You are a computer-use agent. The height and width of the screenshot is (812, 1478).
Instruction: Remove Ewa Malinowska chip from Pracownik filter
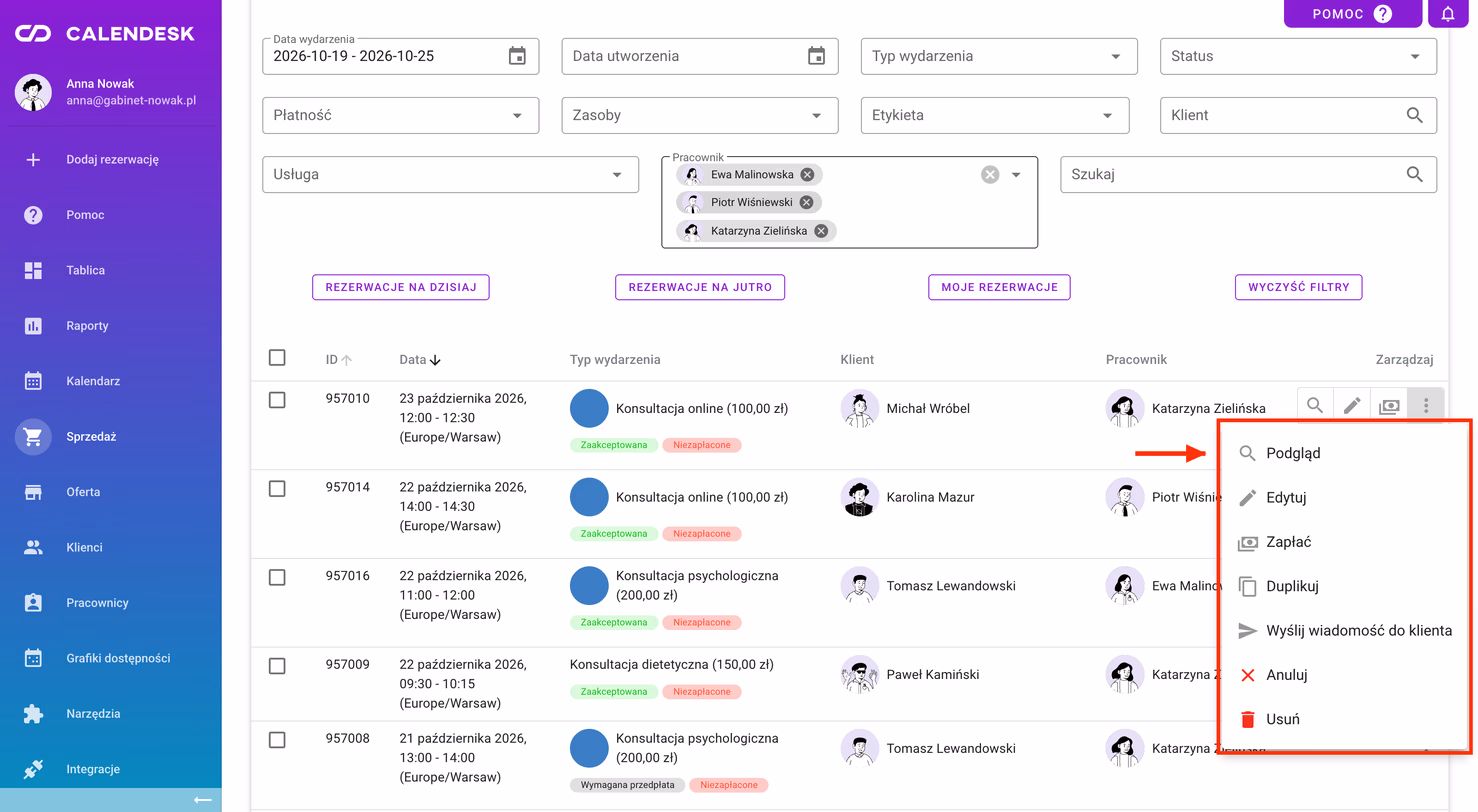click(x=807, y=174)
